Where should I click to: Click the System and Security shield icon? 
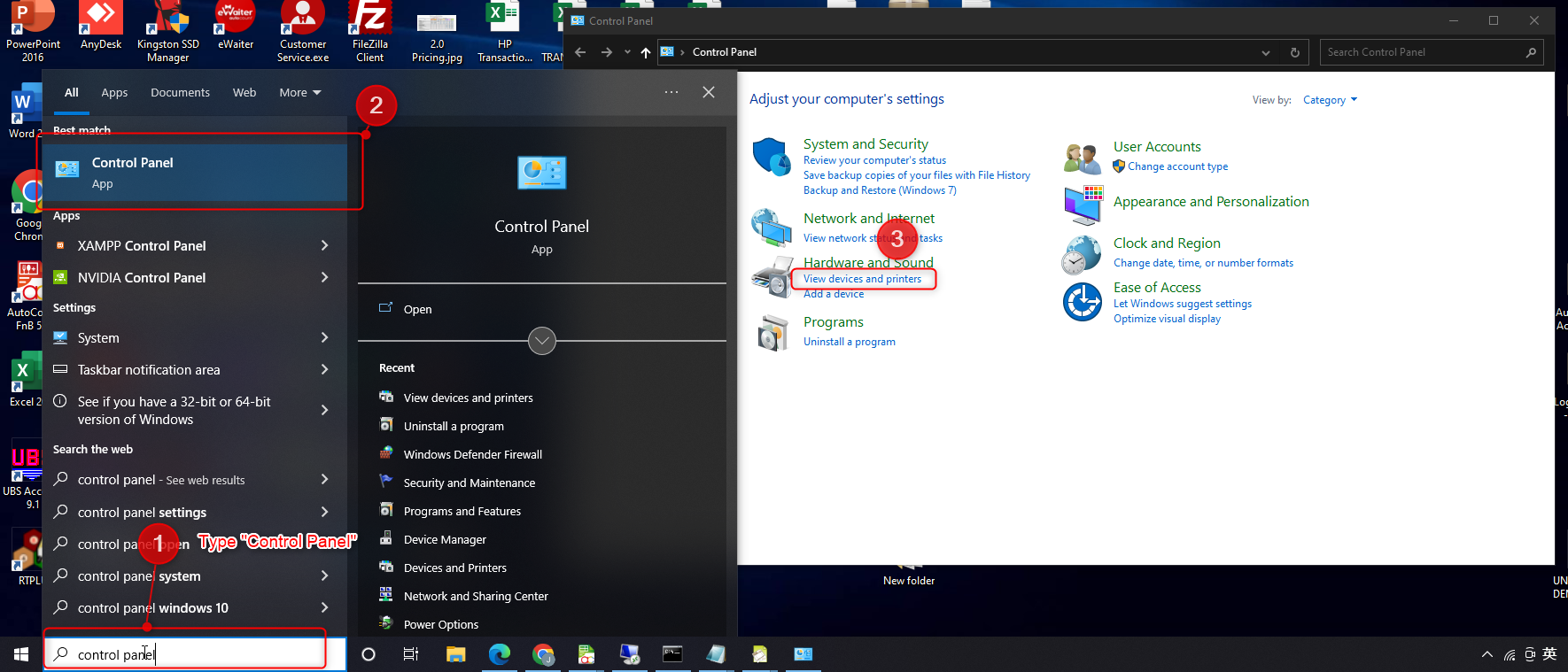coord(771,158)
